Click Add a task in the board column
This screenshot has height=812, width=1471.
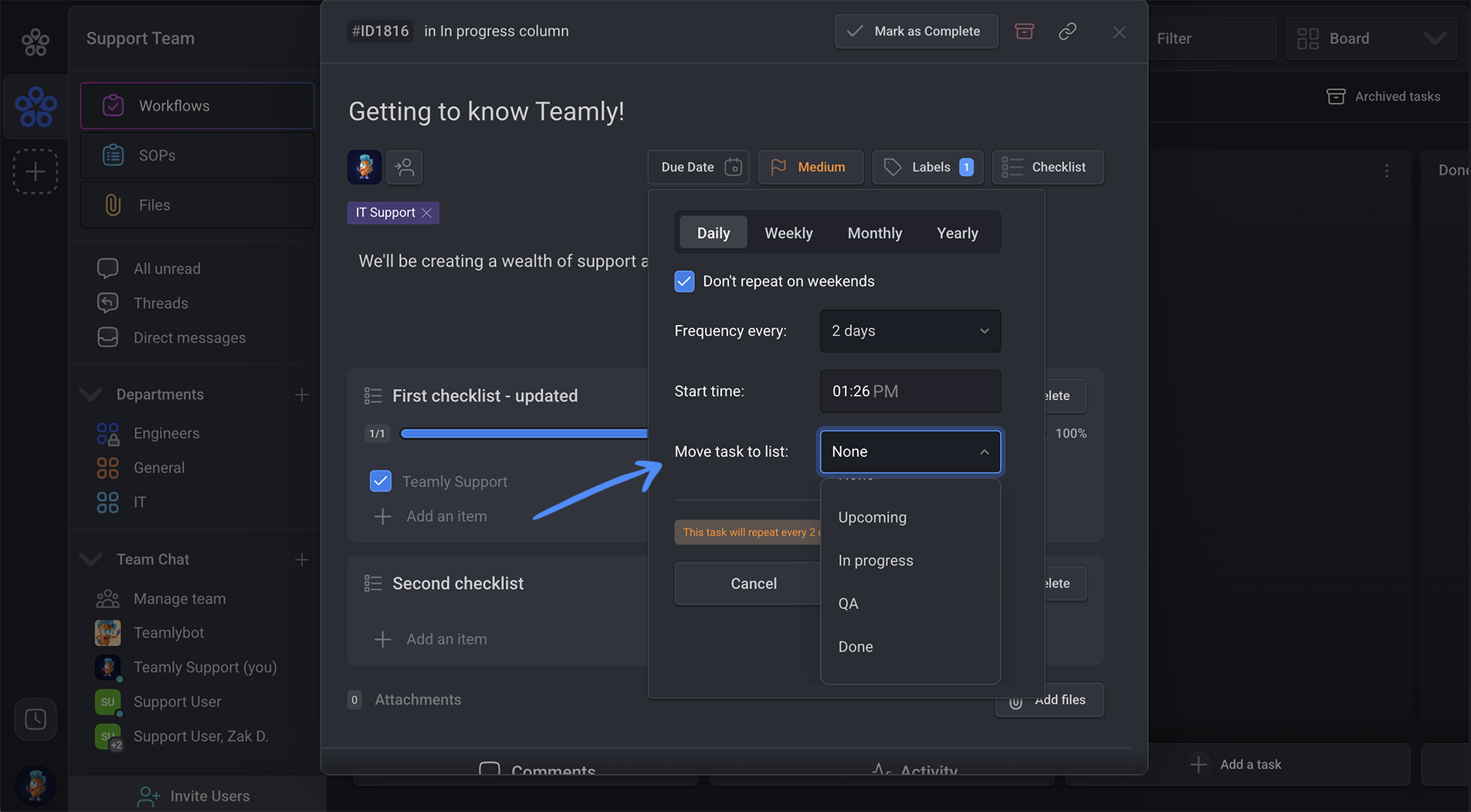click(x=1237, y=764)
